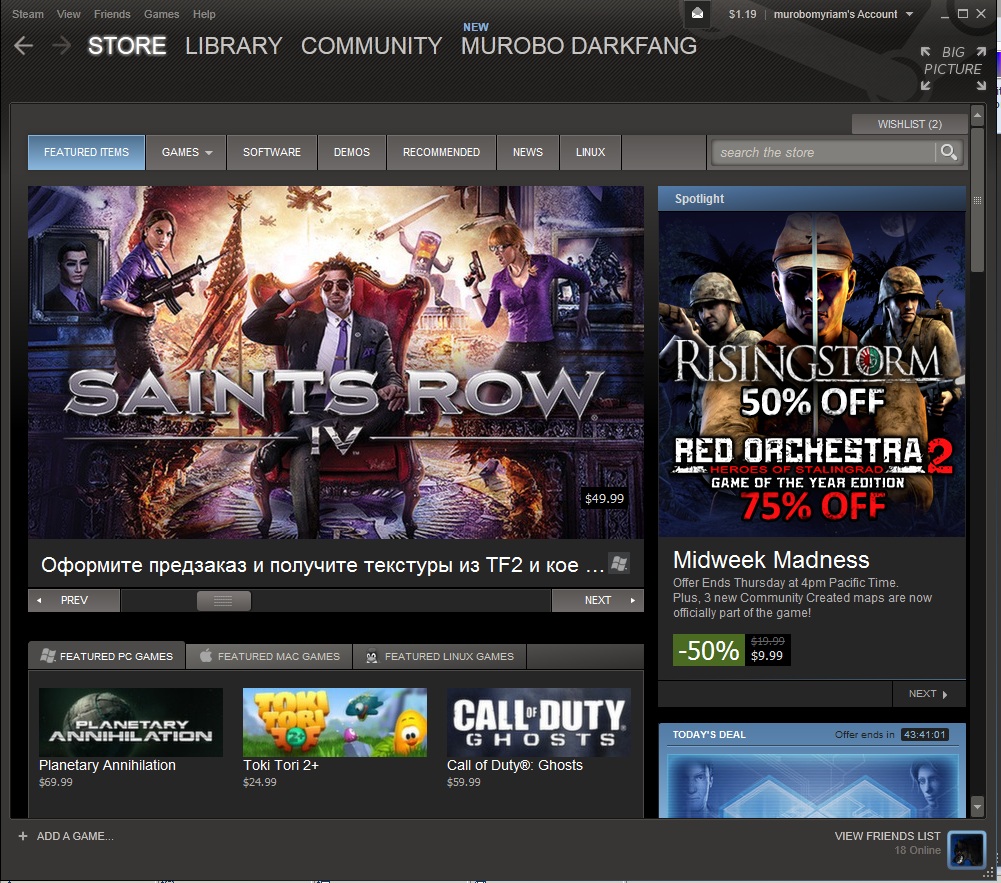Click the right arrow on NEXT below banner

[633, 600]
